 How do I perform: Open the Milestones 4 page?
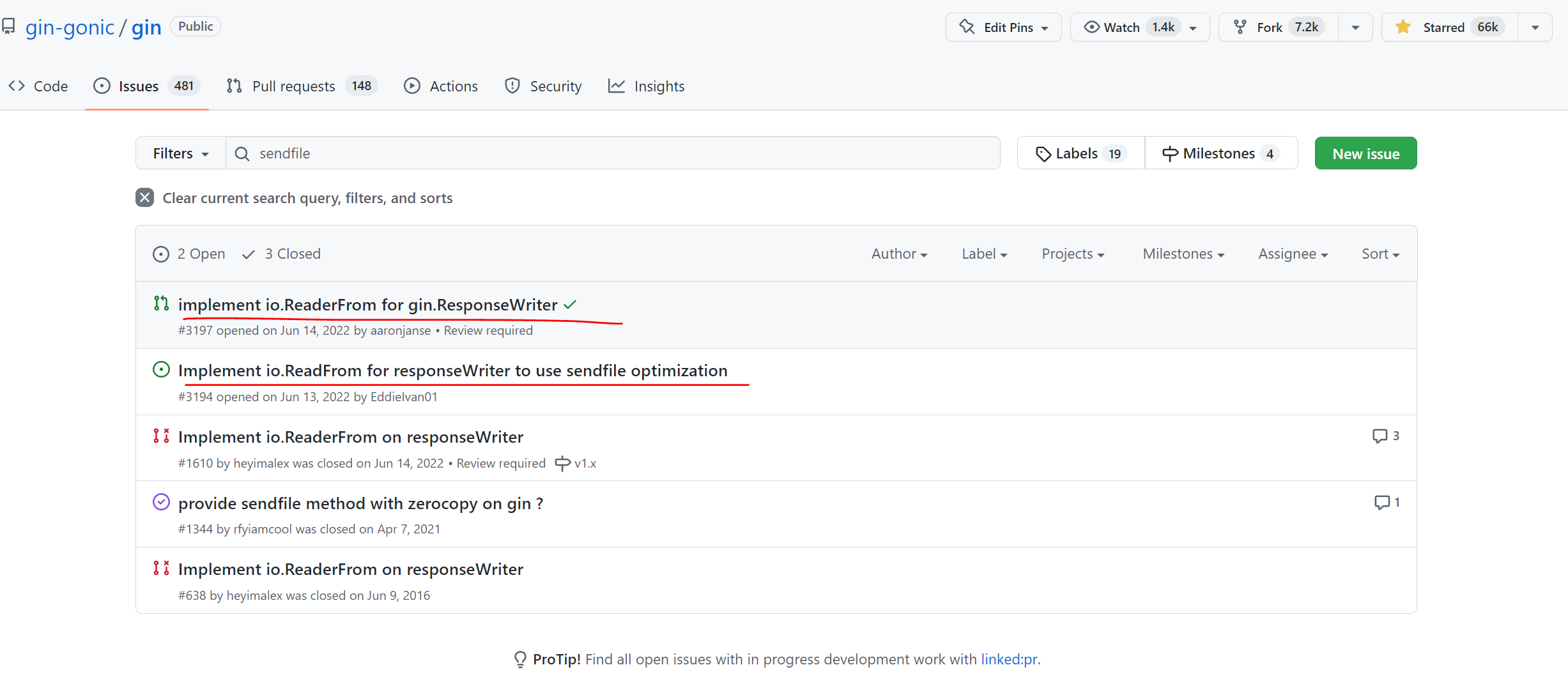(x=1221, y=153)
